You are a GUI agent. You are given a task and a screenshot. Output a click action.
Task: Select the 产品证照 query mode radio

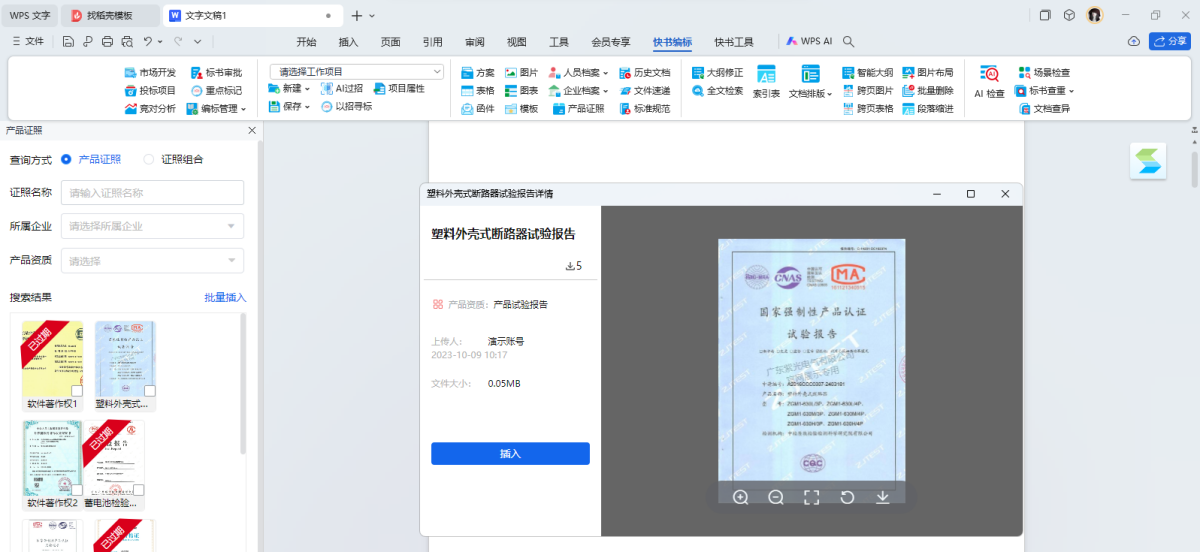67,159
